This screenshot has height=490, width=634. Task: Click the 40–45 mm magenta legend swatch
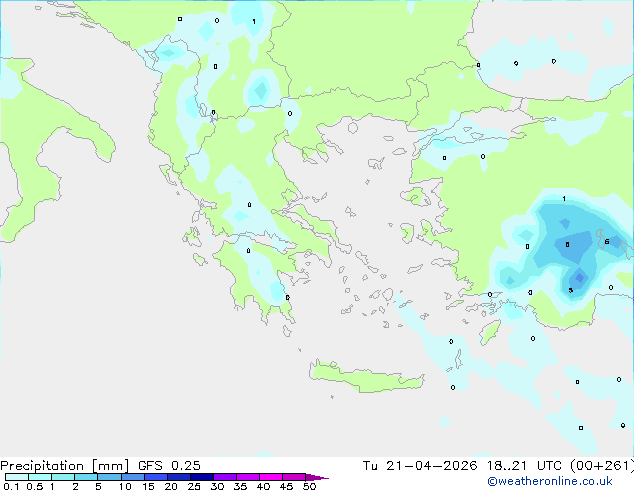[x=271, y=477]
